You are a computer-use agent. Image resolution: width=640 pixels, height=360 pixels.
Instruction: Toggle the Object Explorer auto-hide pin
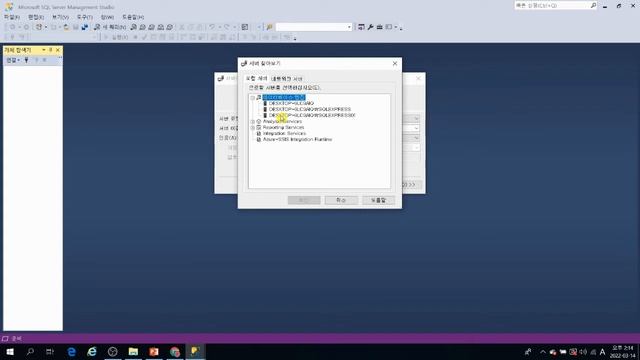click(x=51, y=50)
